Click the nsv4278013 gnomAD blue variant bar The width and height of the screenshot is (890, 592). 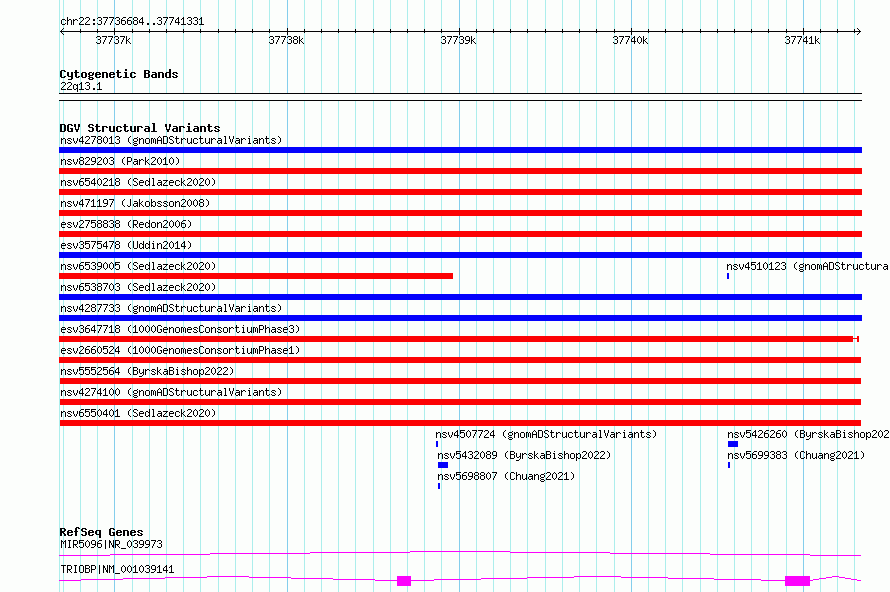pos(460,150)
